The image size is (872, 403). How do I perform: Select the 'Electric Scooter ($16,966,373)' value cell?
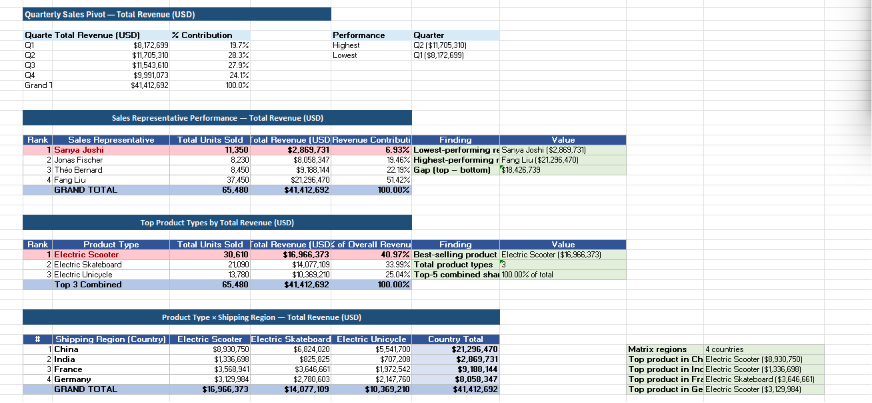point(563,255)
